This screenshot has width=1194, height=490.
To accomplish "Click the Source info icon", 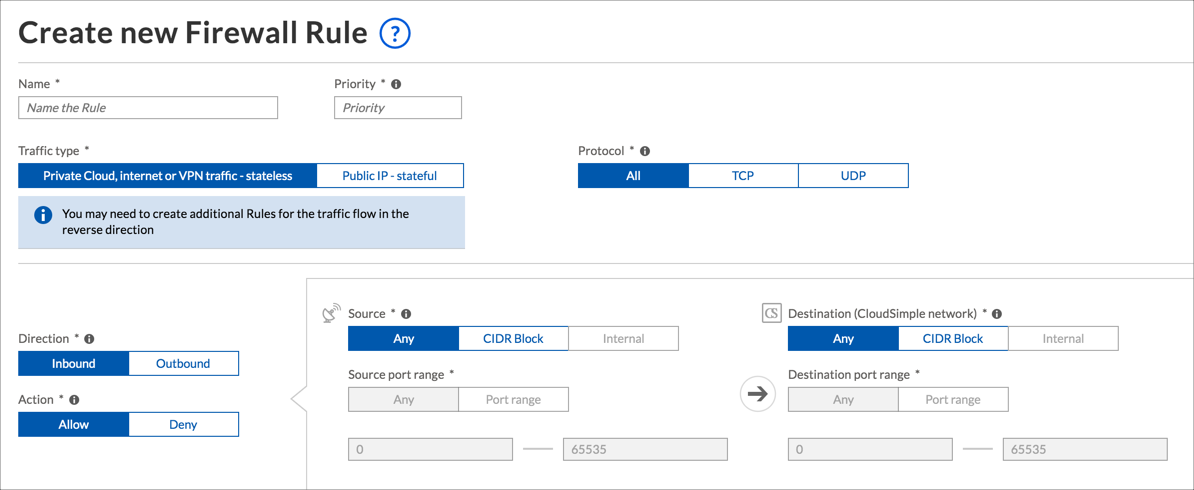I will coord(406,314).
